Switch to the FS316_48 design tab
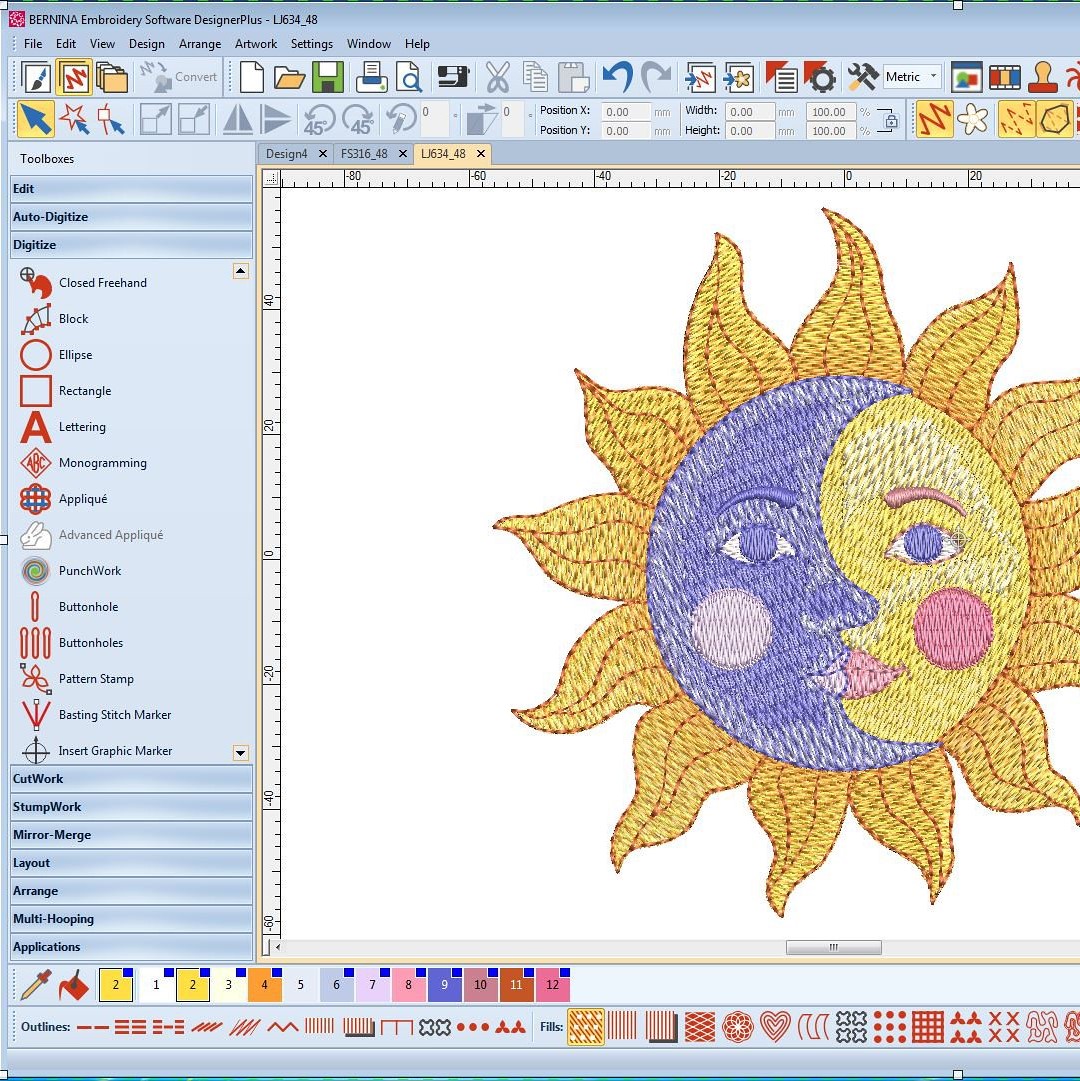Image resolution: width=1080 pixels, height=1081 pixels. click(x=364, y=154)
